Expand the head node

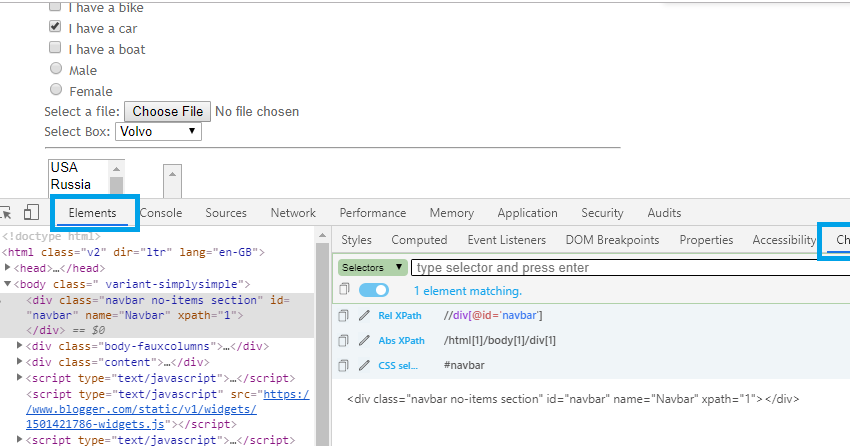click(8, 268)
